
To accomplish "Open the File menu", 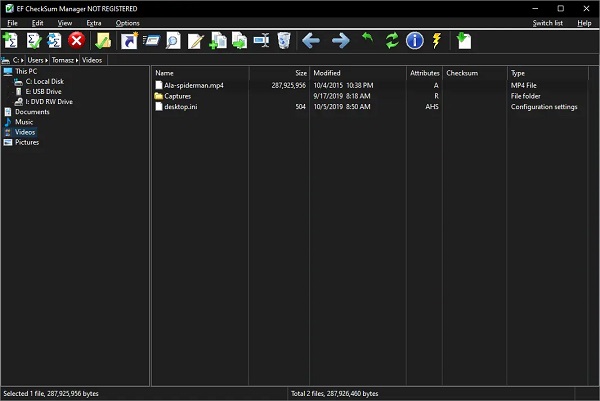I will point(12,23).
